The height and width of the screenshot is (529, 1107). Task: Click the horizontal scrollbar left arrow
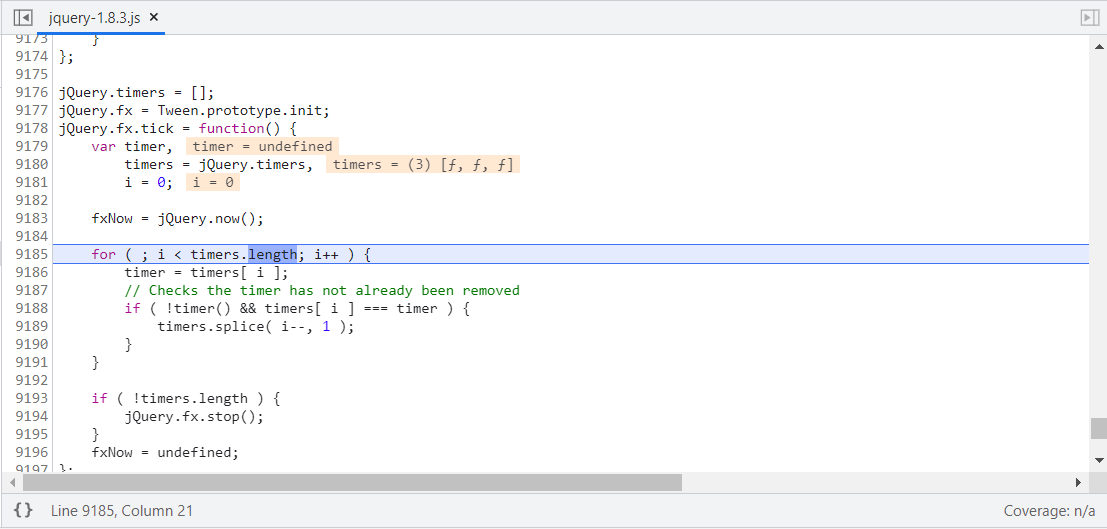[x=11, y=482]
